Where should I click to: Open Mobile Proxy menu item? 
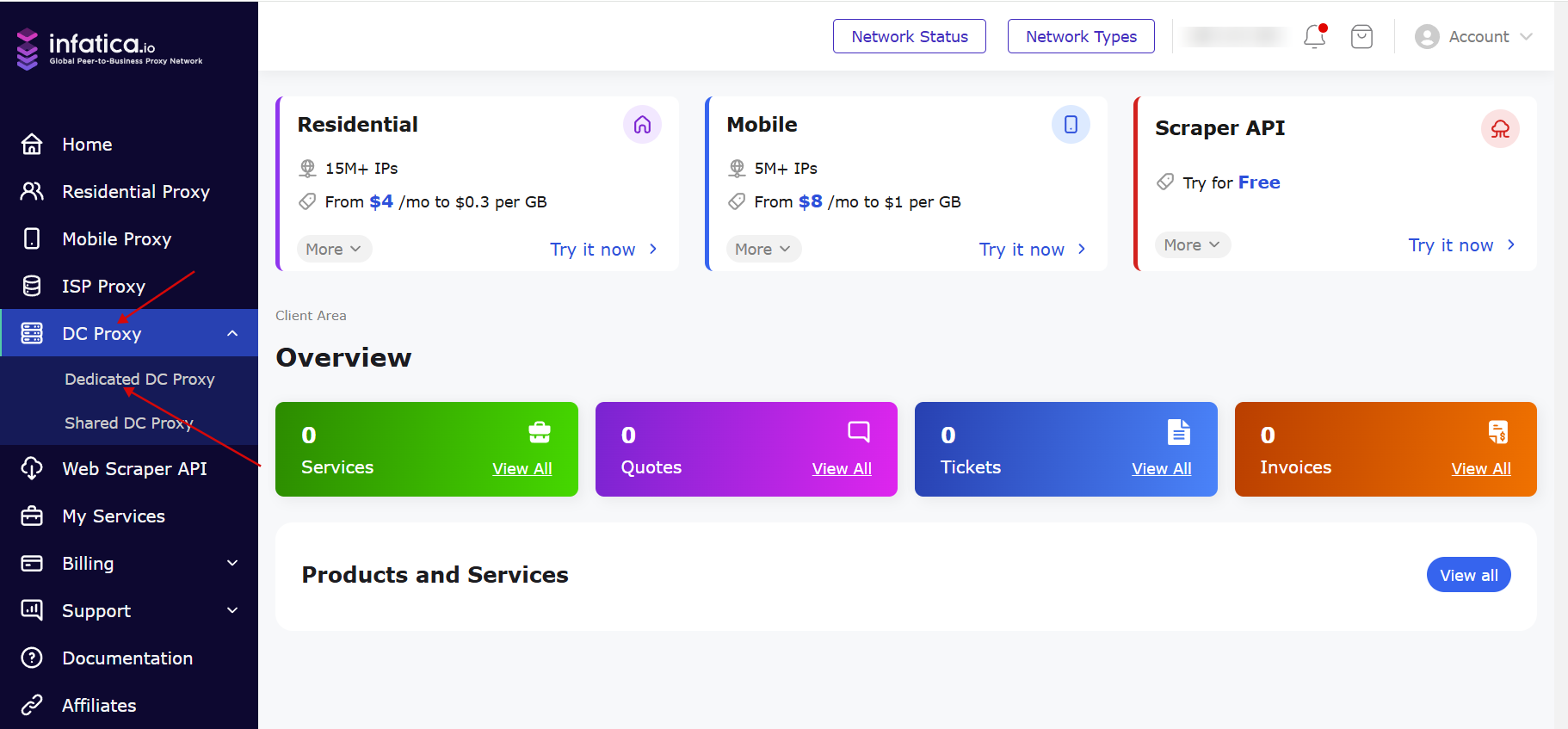129,238
